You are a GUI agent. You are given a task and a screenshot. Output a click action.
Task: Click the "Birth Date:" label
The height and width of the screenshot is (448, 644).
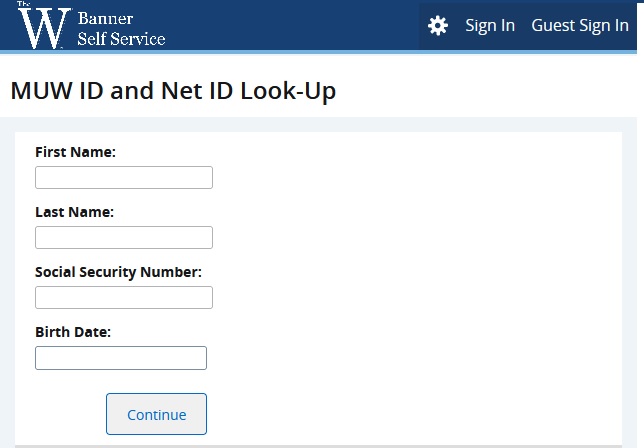(73, 332)
